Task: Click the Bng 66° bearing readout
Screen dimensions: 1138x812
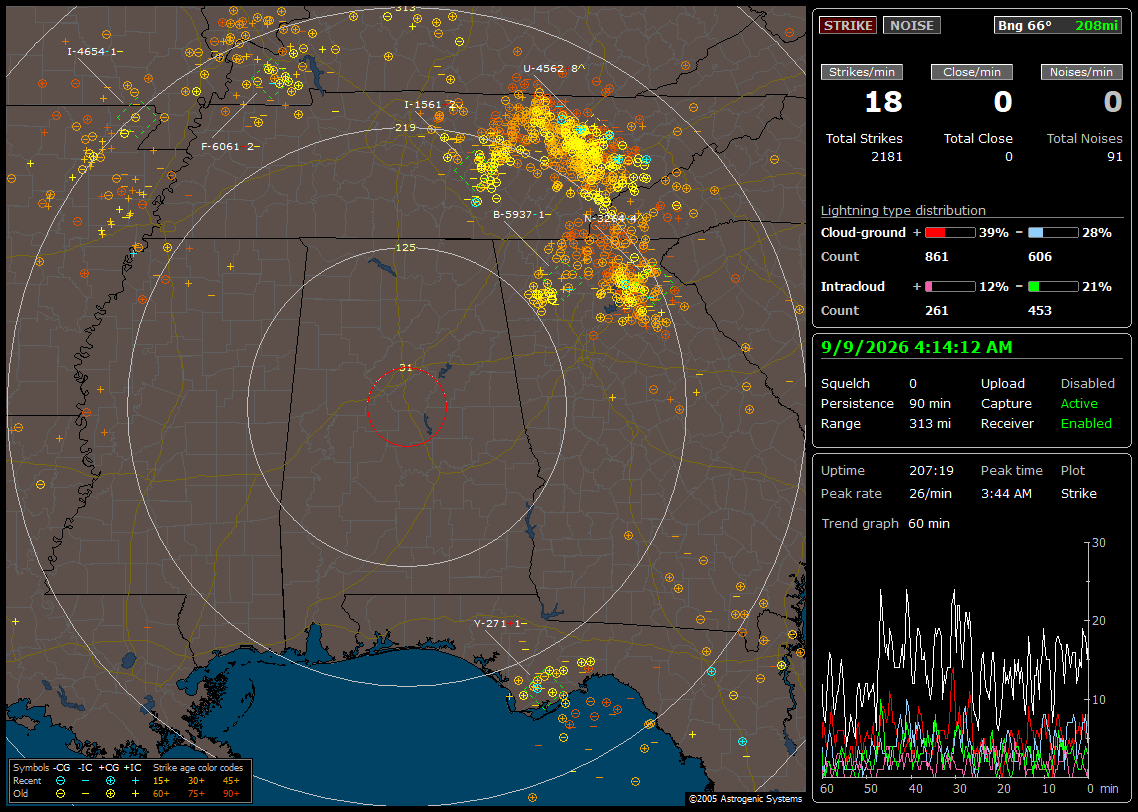Action: click(x=1024, y=25)
